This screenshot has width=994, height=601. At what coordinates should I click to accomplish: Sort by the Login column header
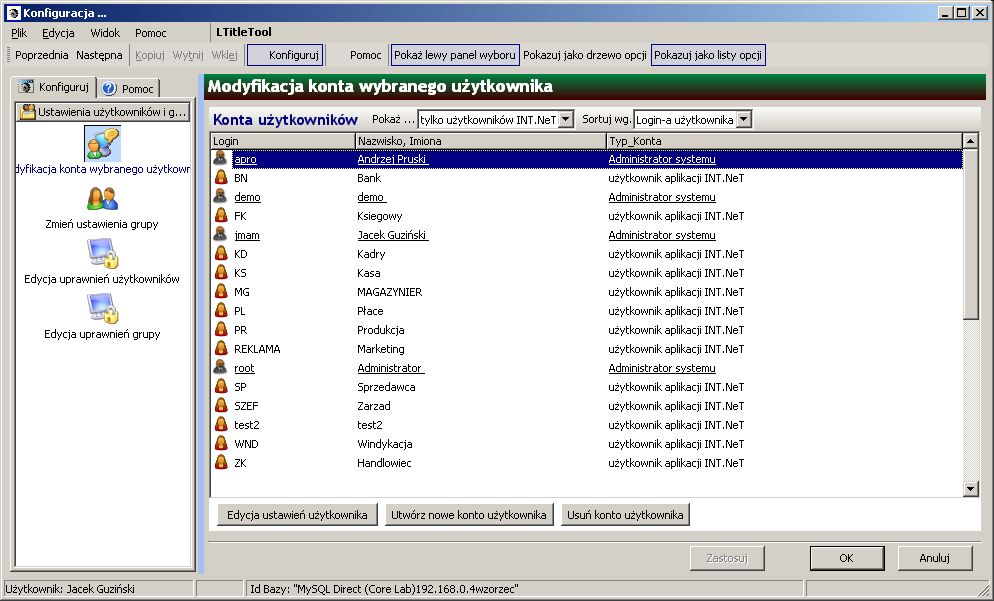coord(283,141)
